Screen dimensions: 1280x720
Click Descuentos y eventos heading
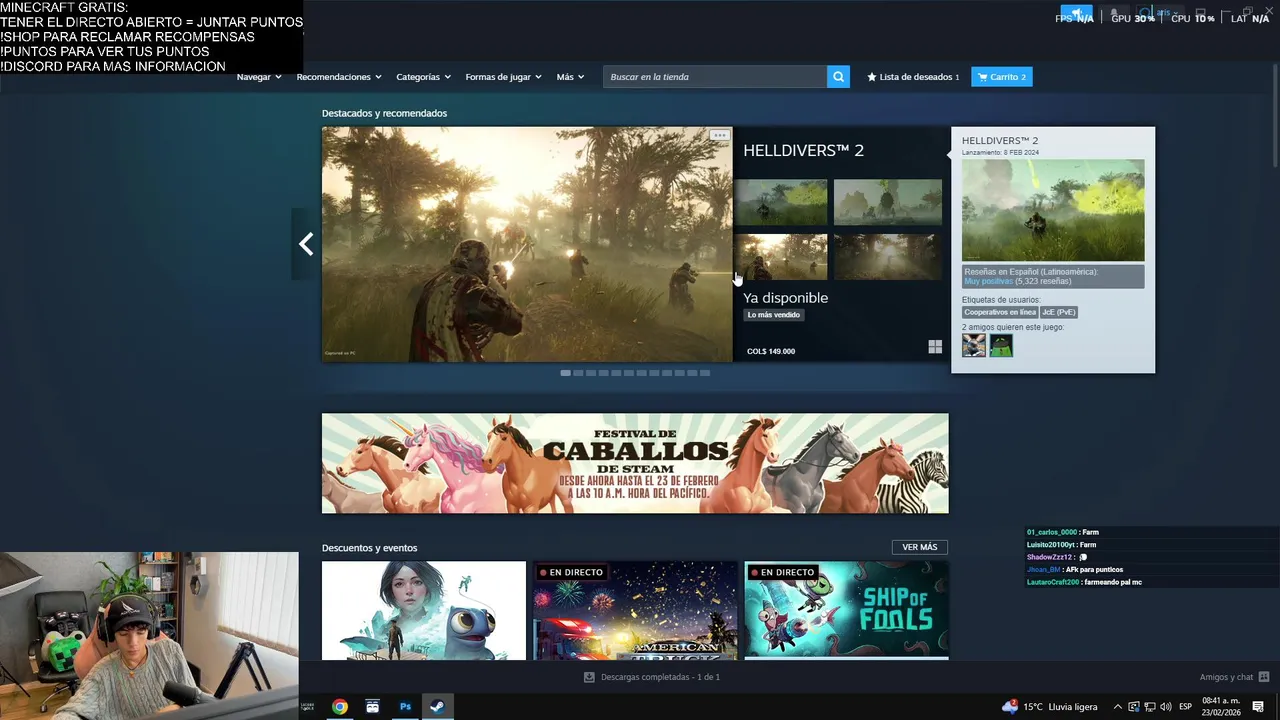coord(370,548)
